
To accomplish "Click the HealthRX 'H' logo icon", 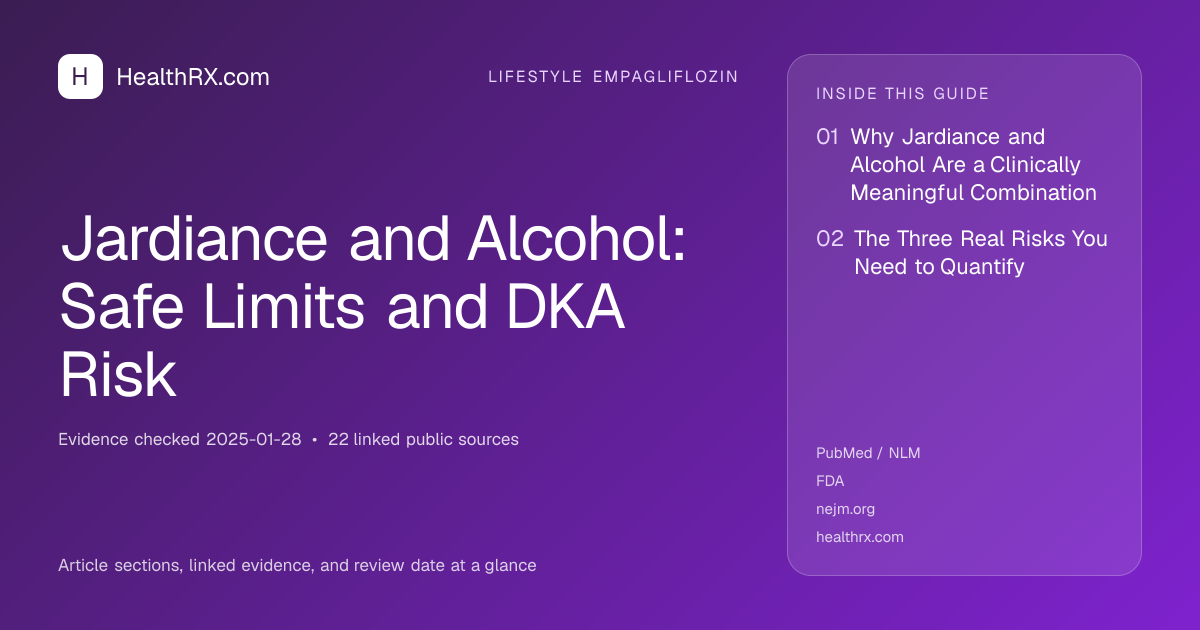I will [80, 76].
